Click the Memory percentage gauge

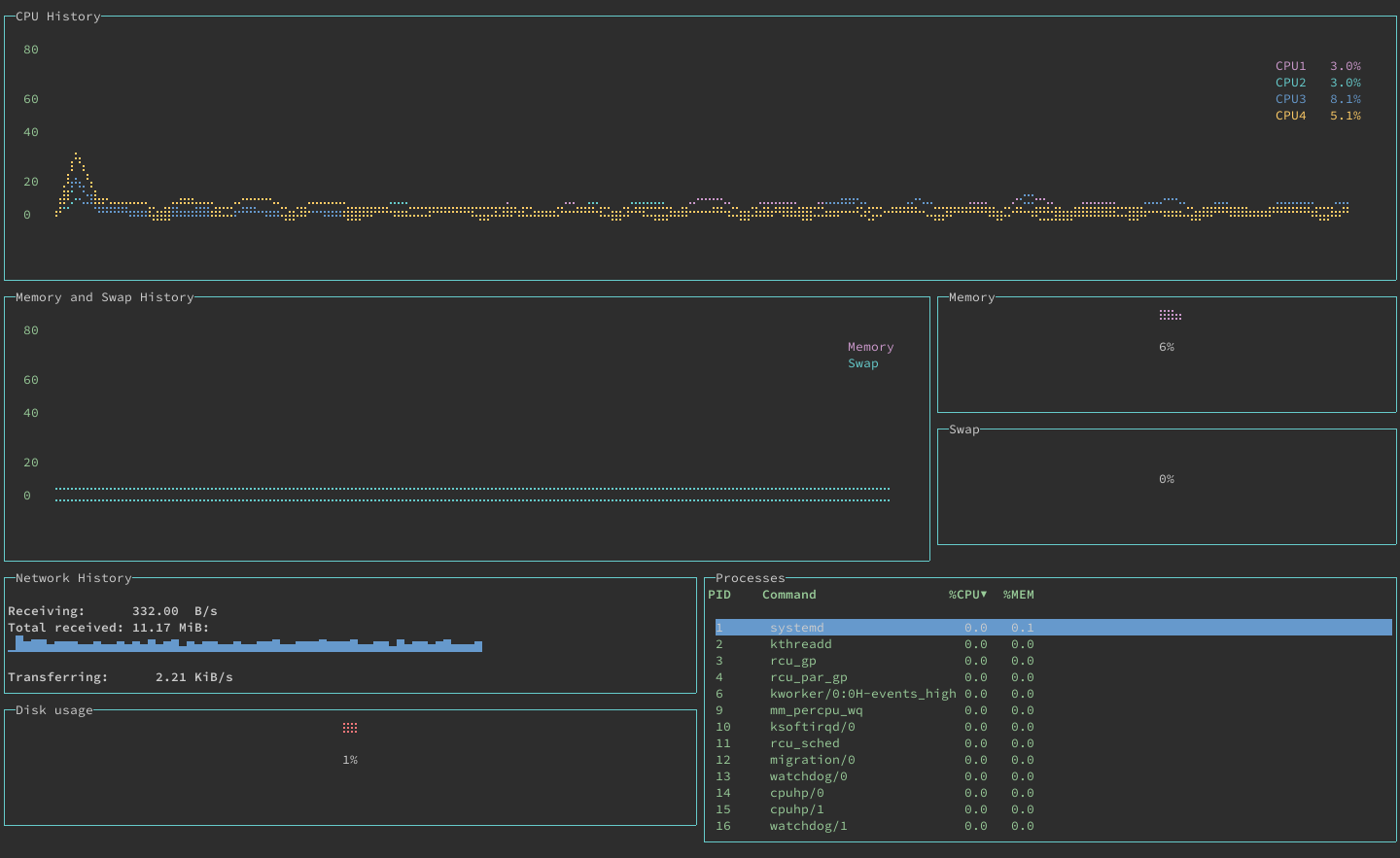pos(1166,346)
